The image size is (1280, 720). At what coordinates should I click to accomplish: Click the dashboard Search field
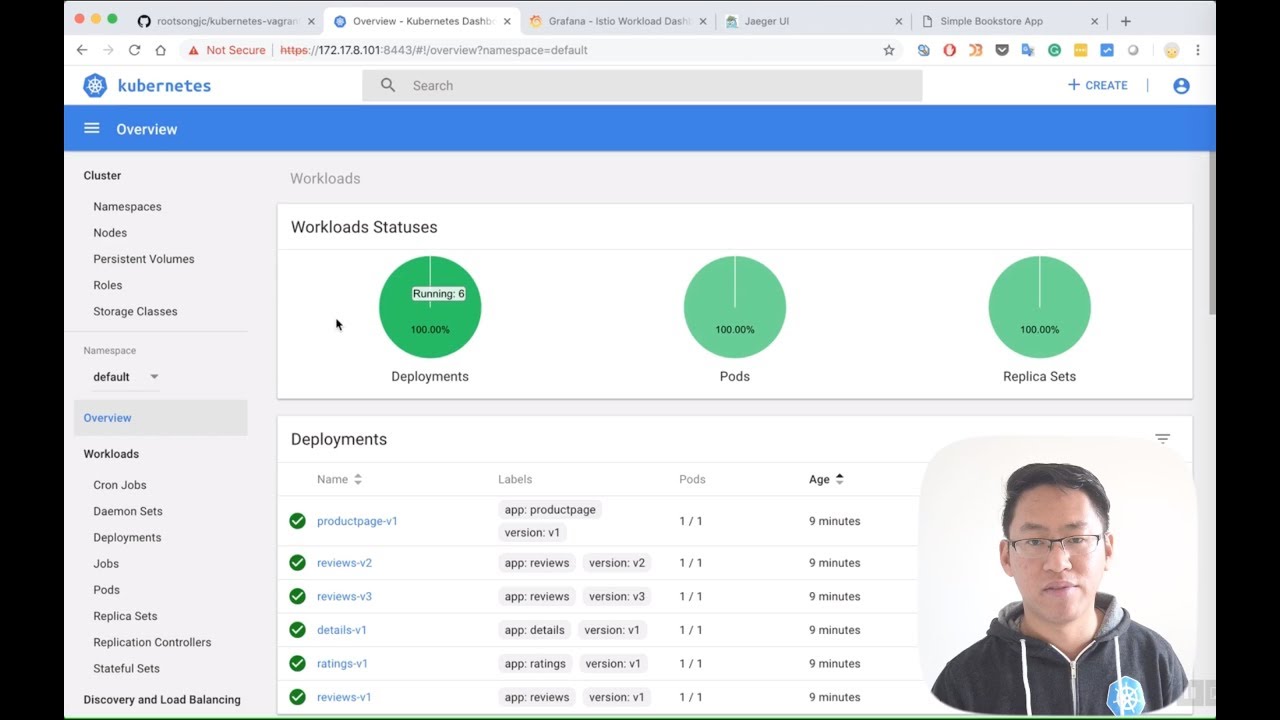click(642, 85)
